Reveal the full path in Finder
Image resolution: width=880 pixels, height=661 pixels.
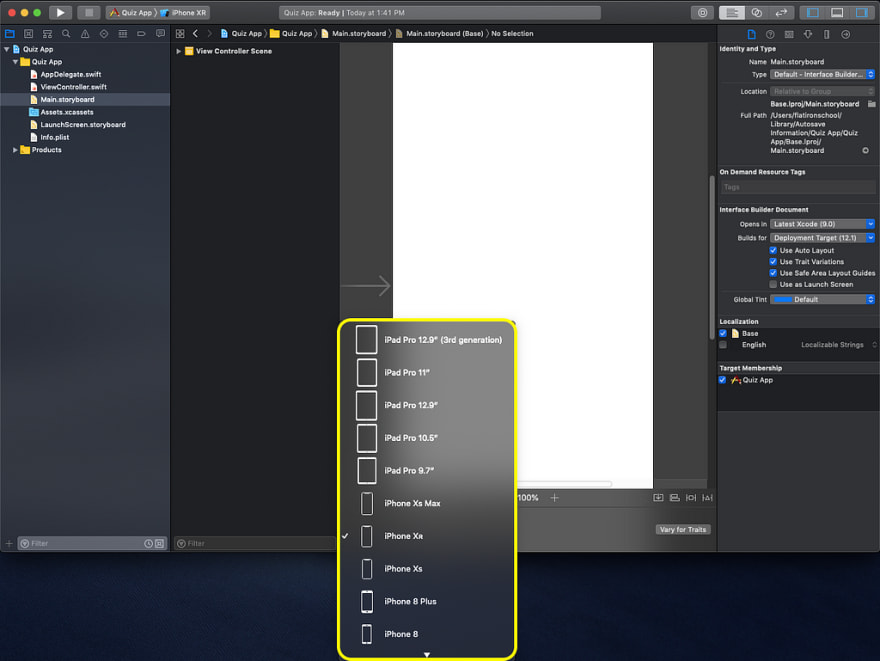865,150
